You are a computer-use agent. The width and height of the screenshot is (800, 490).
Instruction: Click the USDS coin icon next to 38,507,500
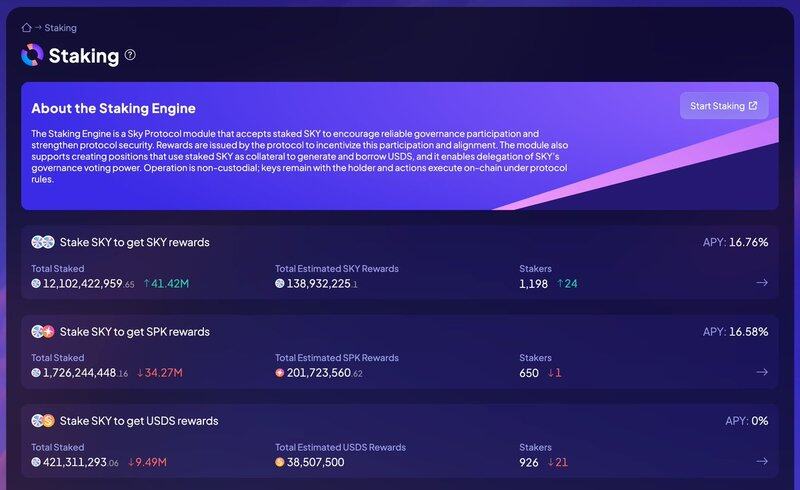coord(280,463)
